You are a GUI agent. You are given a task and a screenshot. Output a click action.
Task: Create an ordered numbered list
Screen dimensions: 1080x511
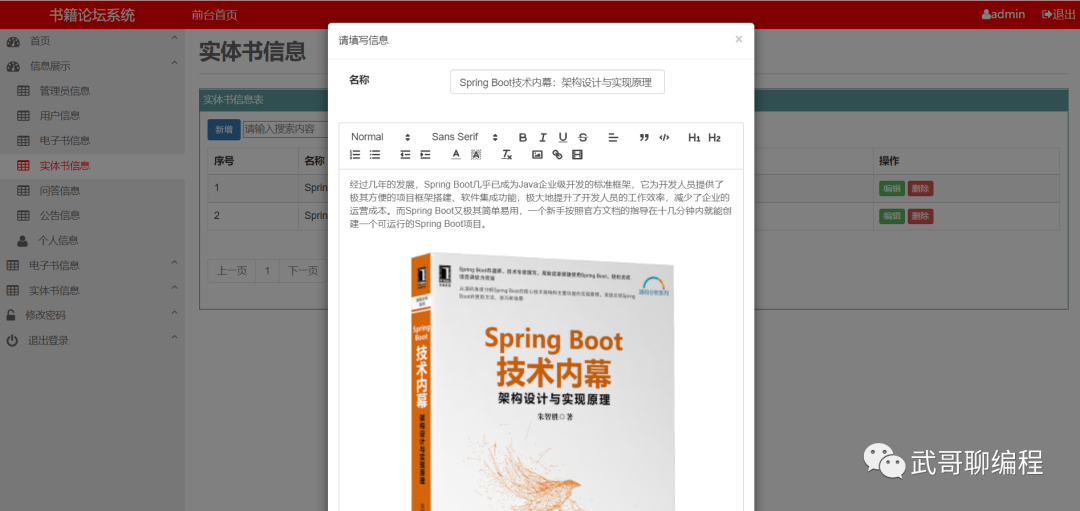355,154
